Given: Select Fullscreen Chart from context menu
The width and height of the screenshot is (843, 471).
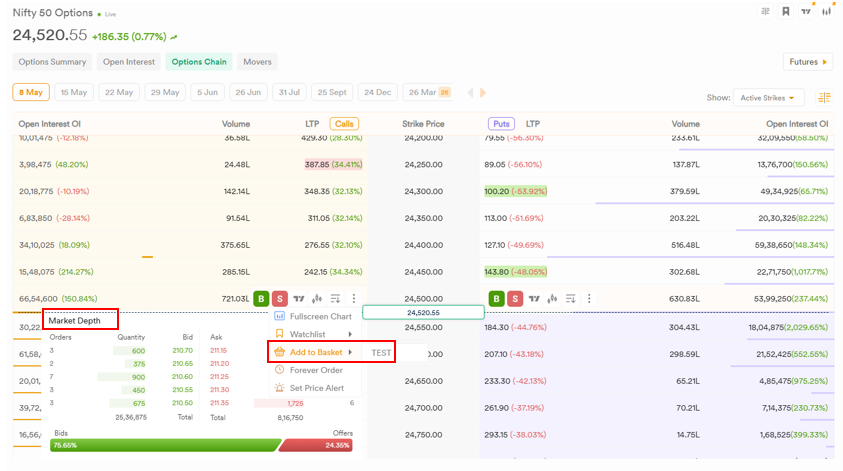Looking at the screenshot, I should [x=315, y=316].
